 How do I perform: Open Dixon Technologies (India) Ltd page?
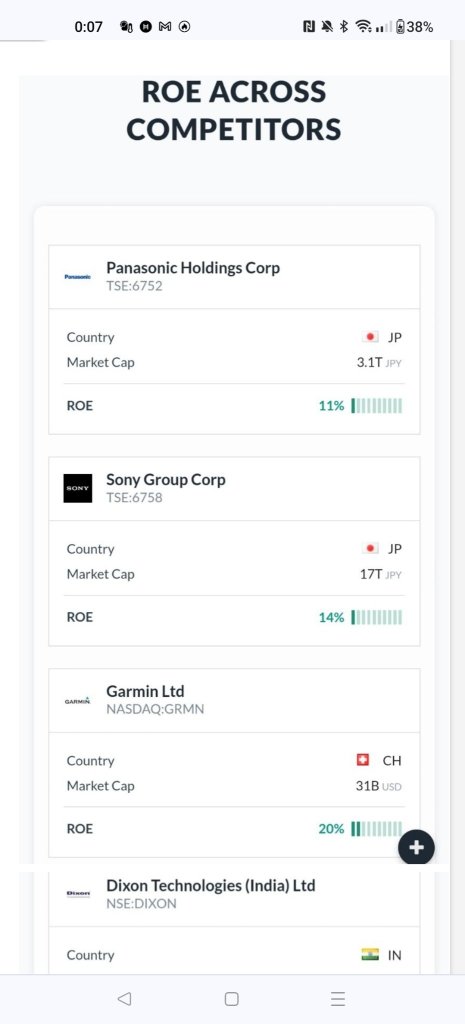coord(211,886)
